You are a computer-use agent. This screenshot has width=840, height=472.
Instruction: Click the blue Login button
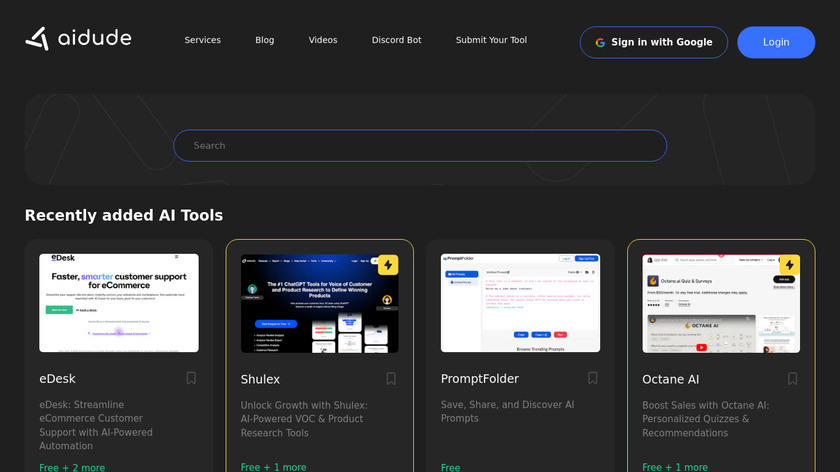click(x=776, y=42)
